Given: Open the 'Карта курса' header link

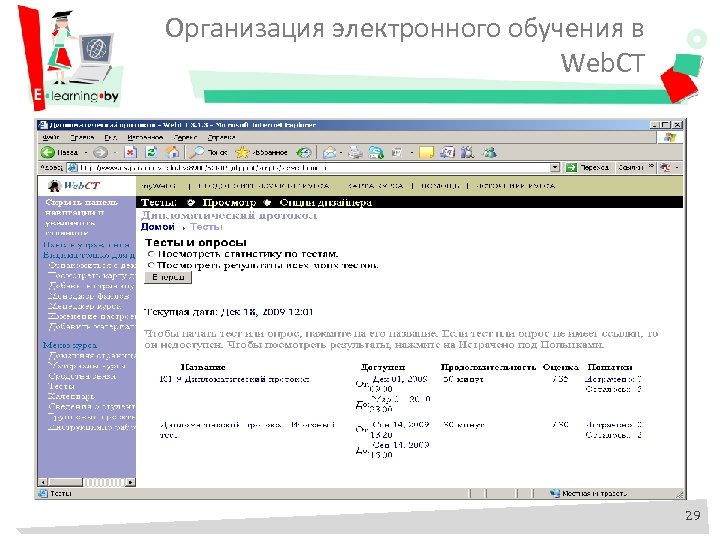Looking at the screenshot, I should 376,186.
